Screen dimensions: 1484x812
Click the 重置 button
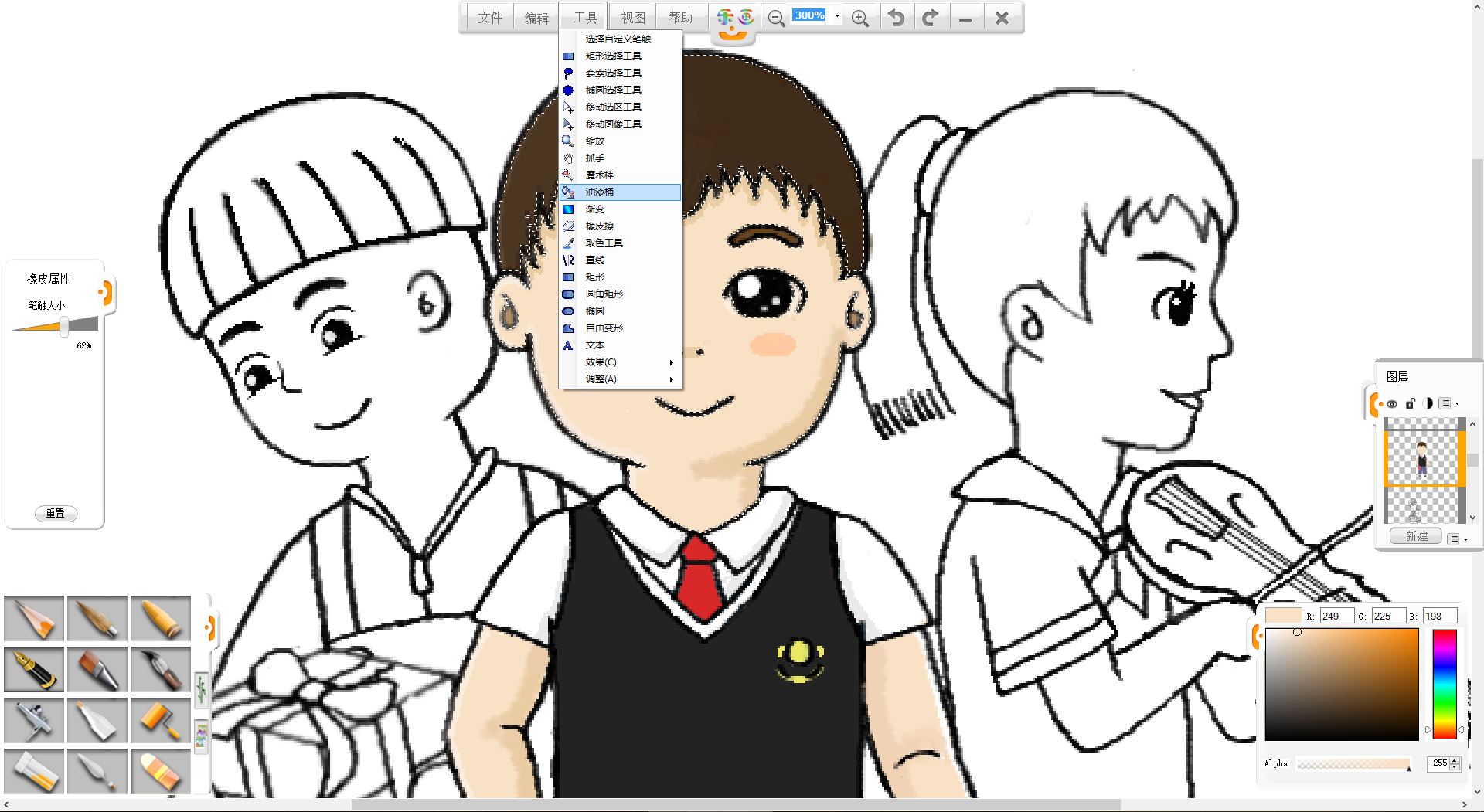(x=56, y=514)
